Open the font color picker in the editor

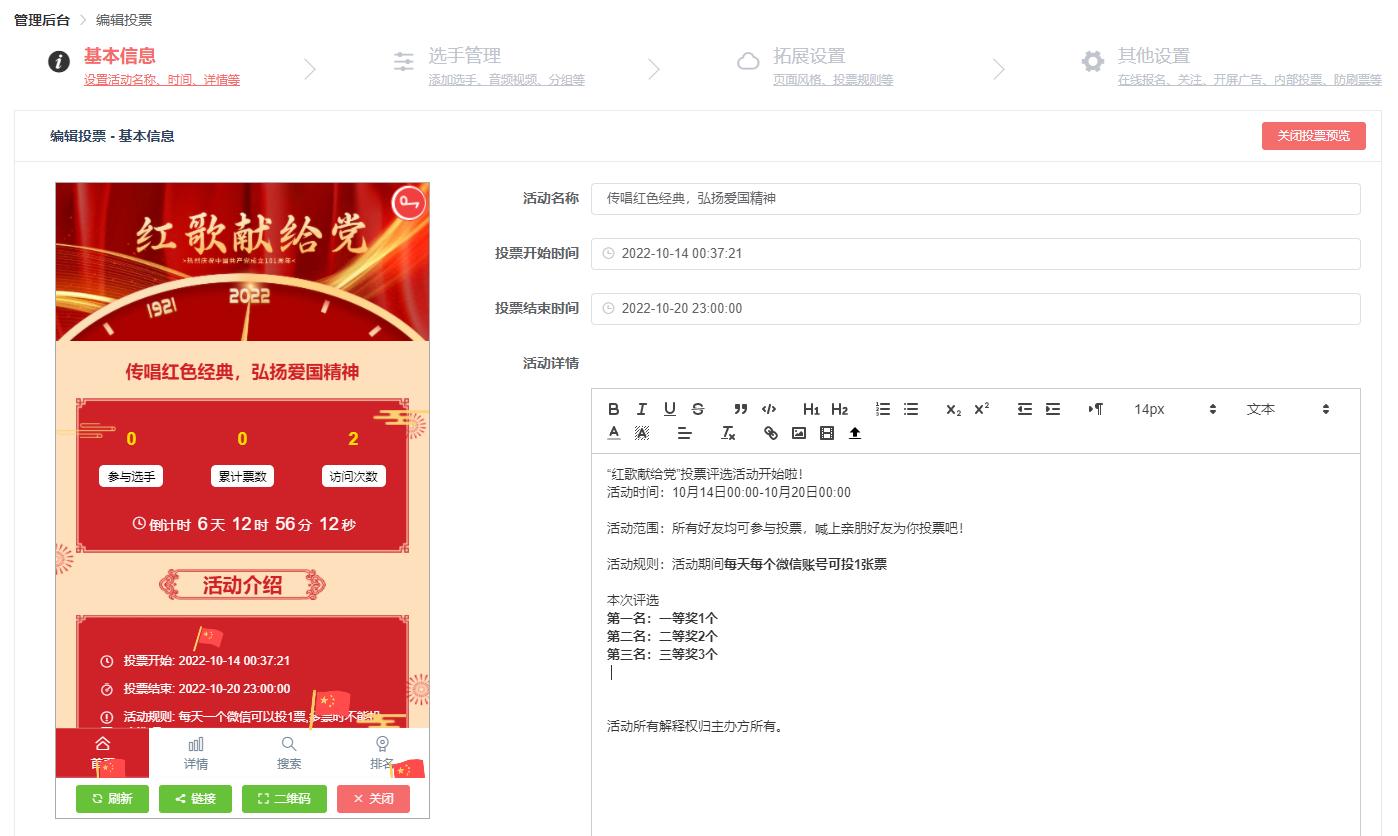pos(614,433)
